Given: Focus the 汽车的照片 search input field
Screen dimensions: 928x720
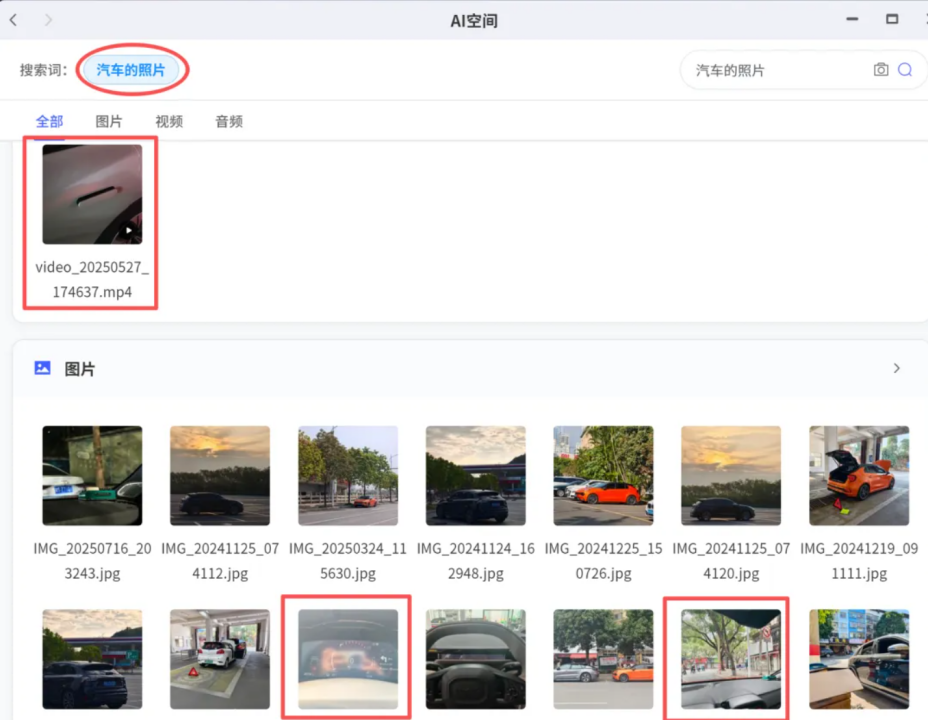Looking at the screenshot, I should (775, 70).
